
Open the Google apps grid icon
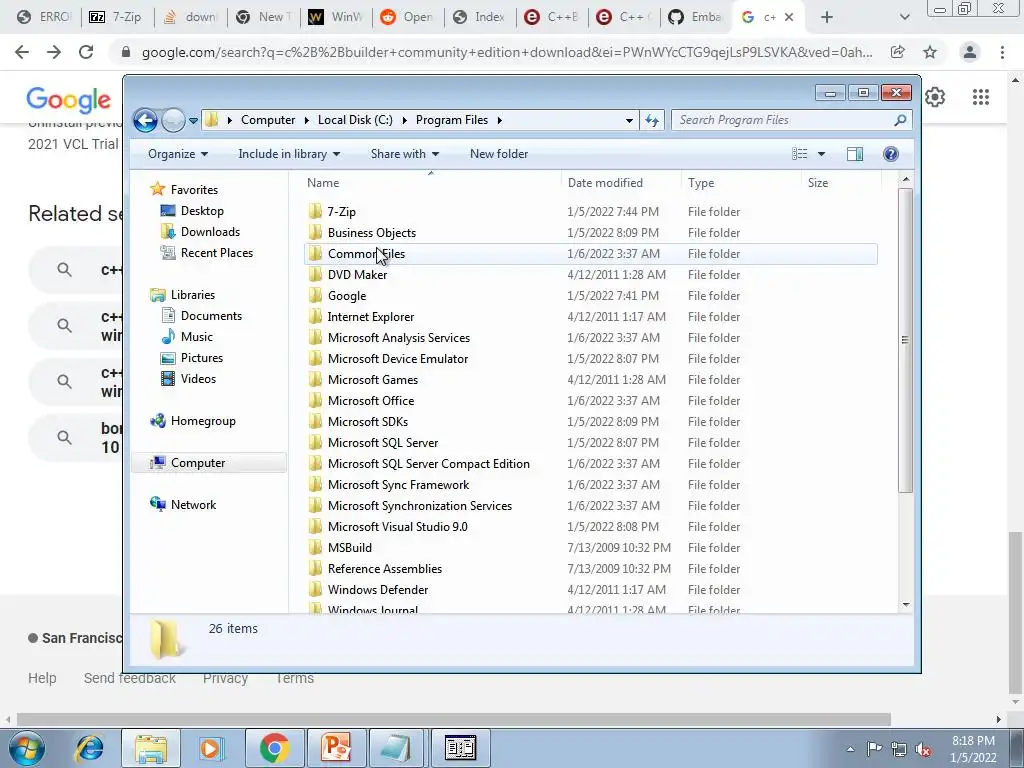[980, 97]
